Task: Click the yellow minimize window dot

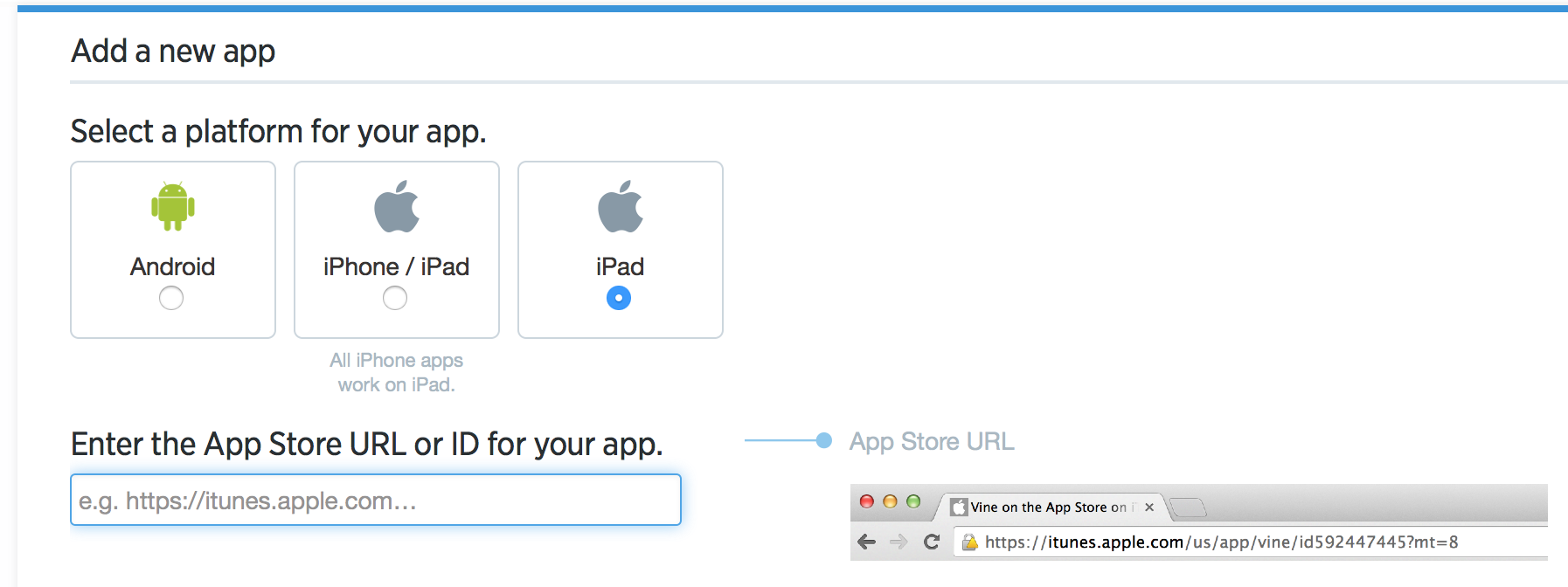Action: (890, 501)
